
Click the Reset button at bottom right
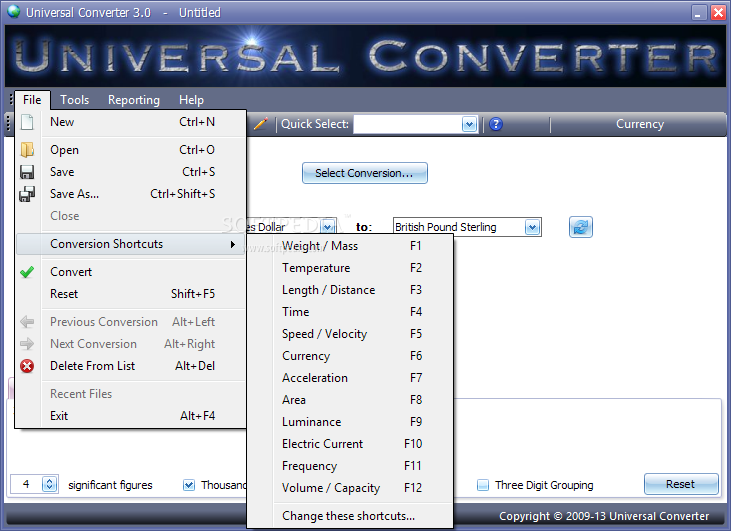[x=681, y=484]
